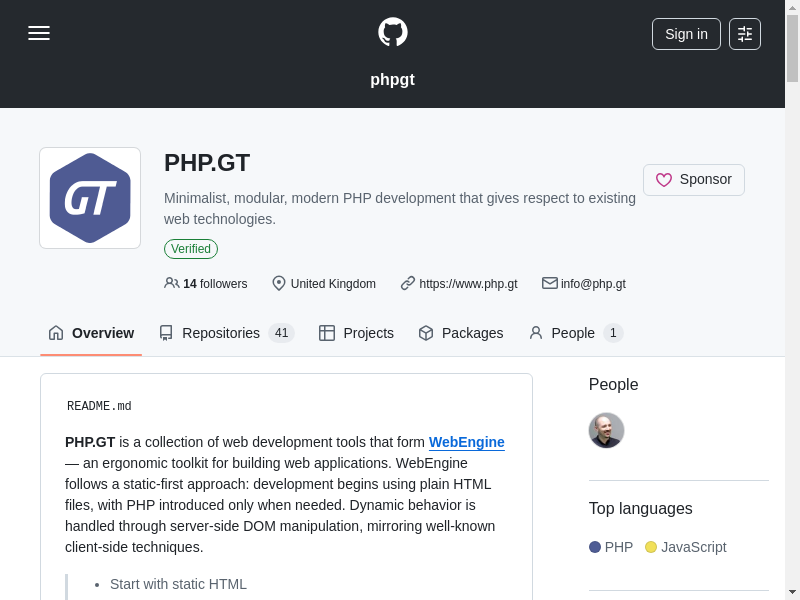The width and height of the screenshot is (800, 600).
Task: Click the member avatar under People
Action: coord(606,431)
